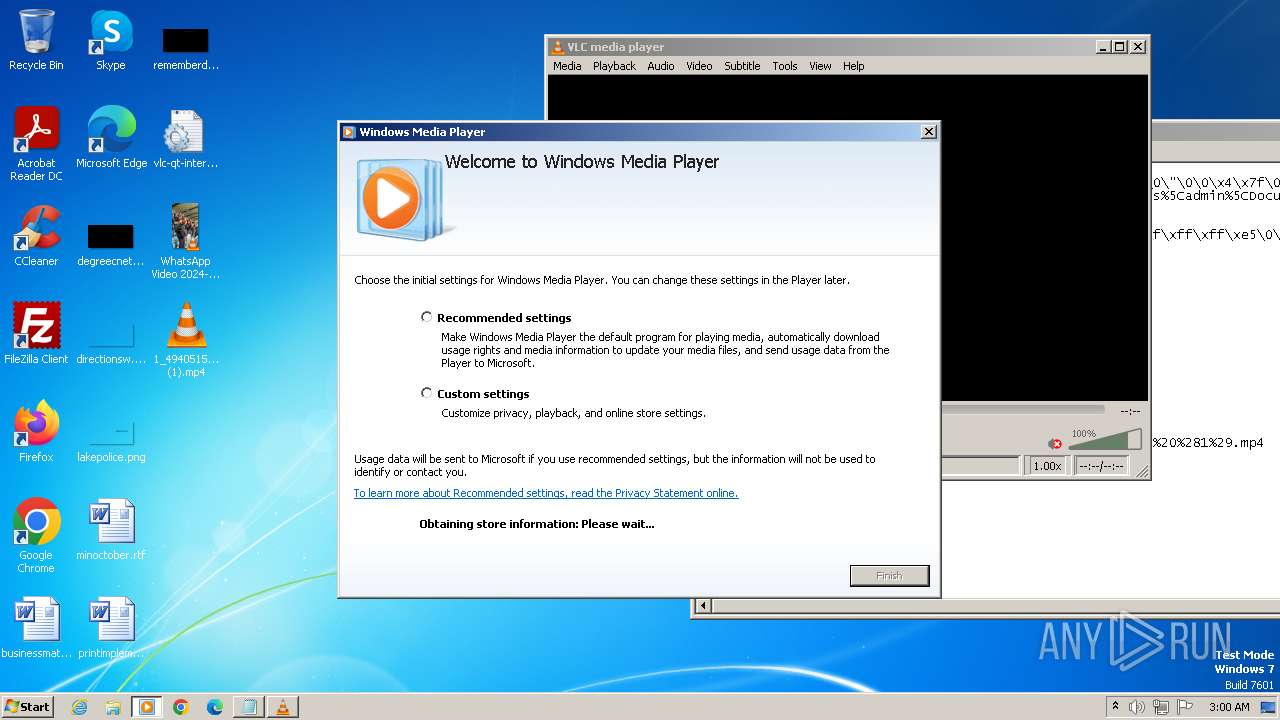Click the disabled Finish button
Screen dimensions: 1280x720
pyautogui.click(x=889, y=575)
